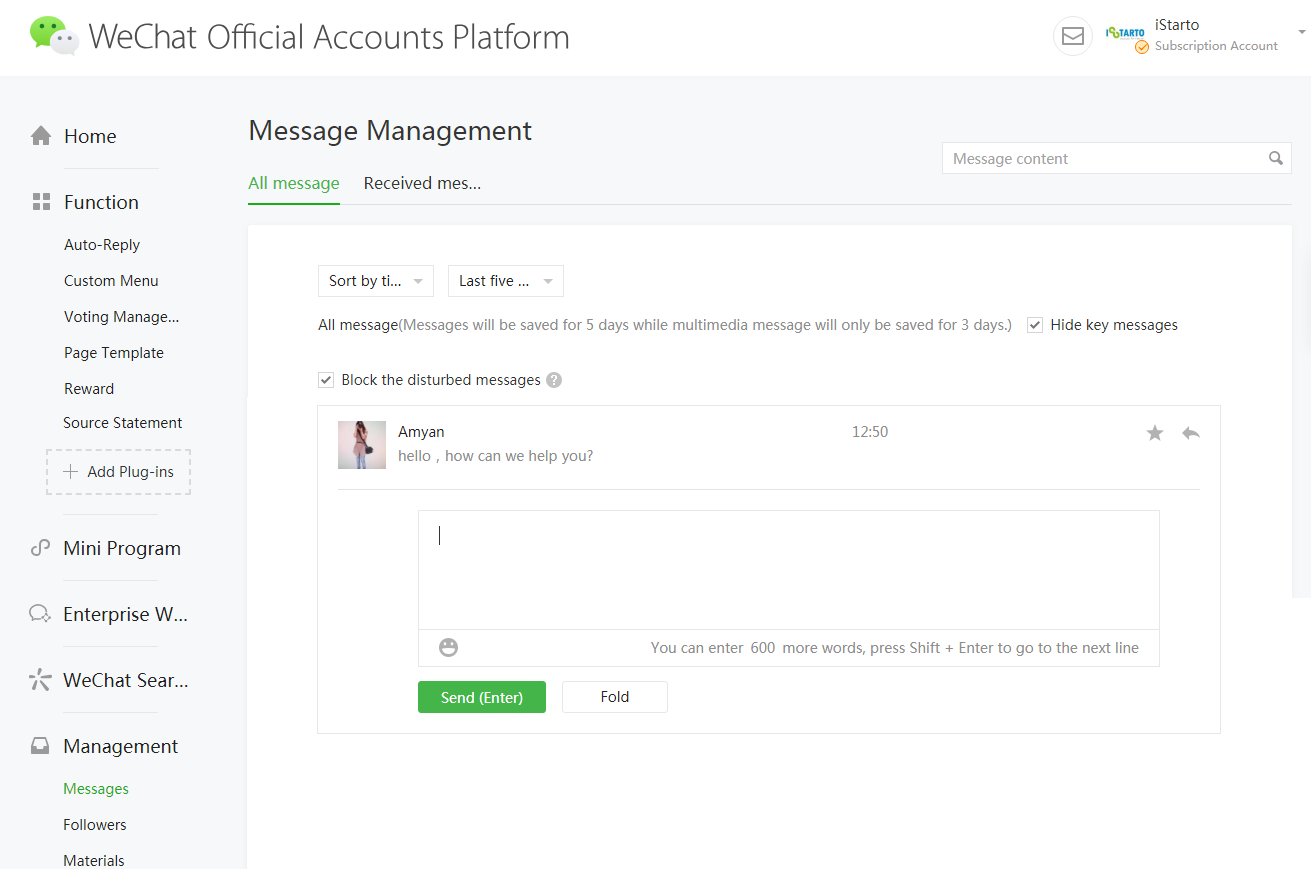Click the search magnifier in Message content field
Viewport: 1311px width, 869px height.
pyautogui.click(x=1276, y=158)
